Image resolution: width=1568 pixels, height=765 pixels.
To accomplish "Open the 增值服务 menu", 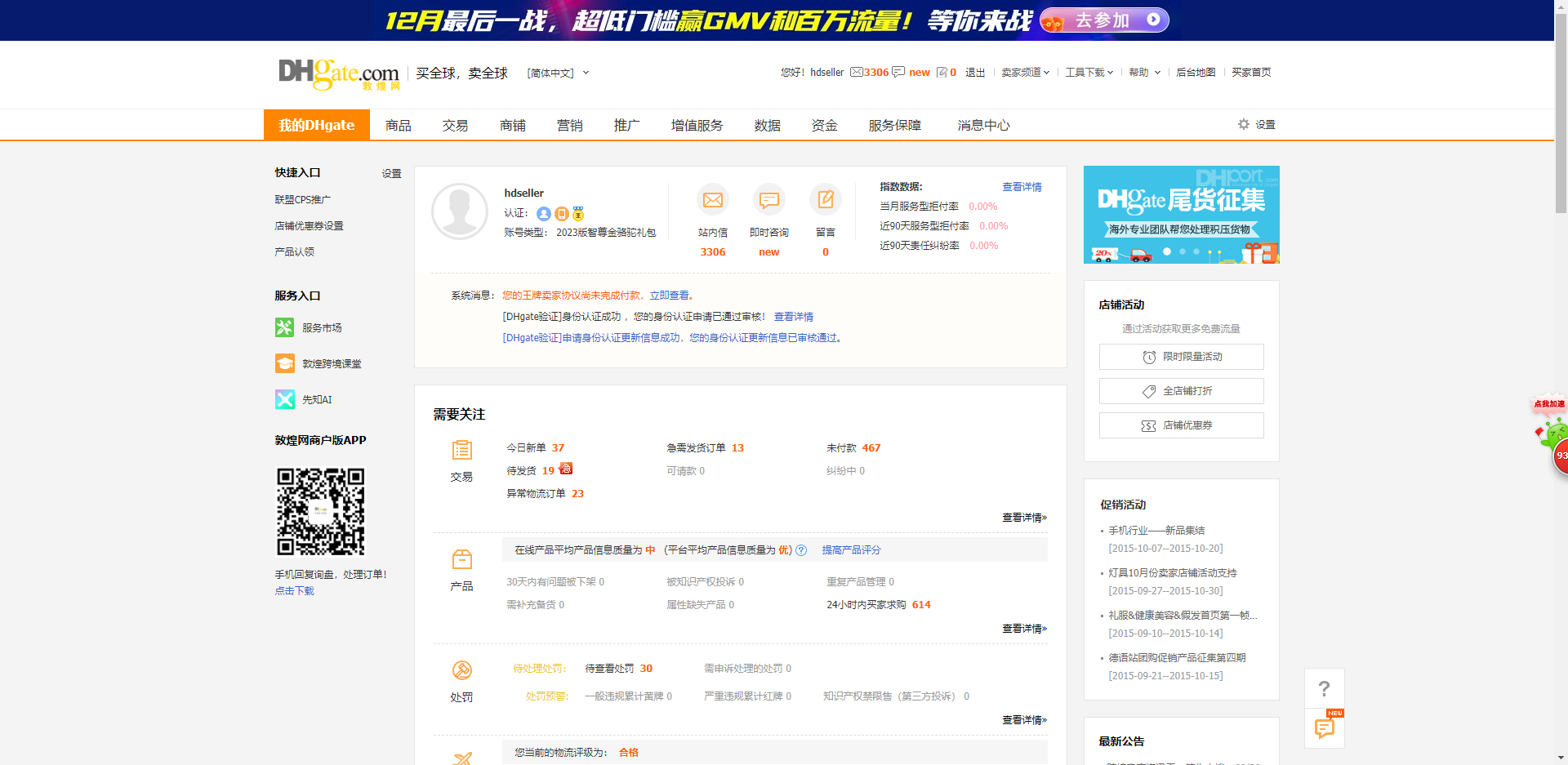I will [x=697, y=125].
